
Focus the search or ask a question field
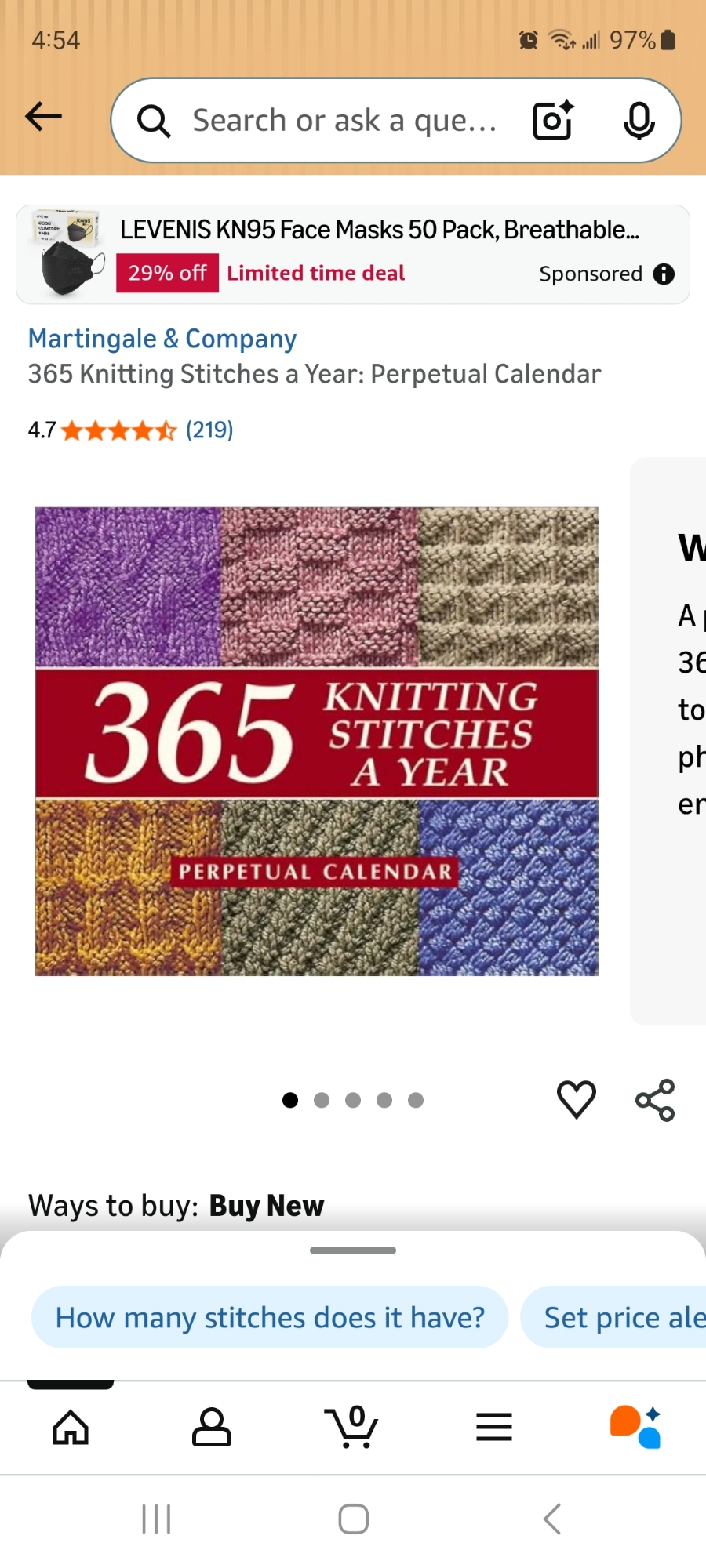[x=345, y=121]
